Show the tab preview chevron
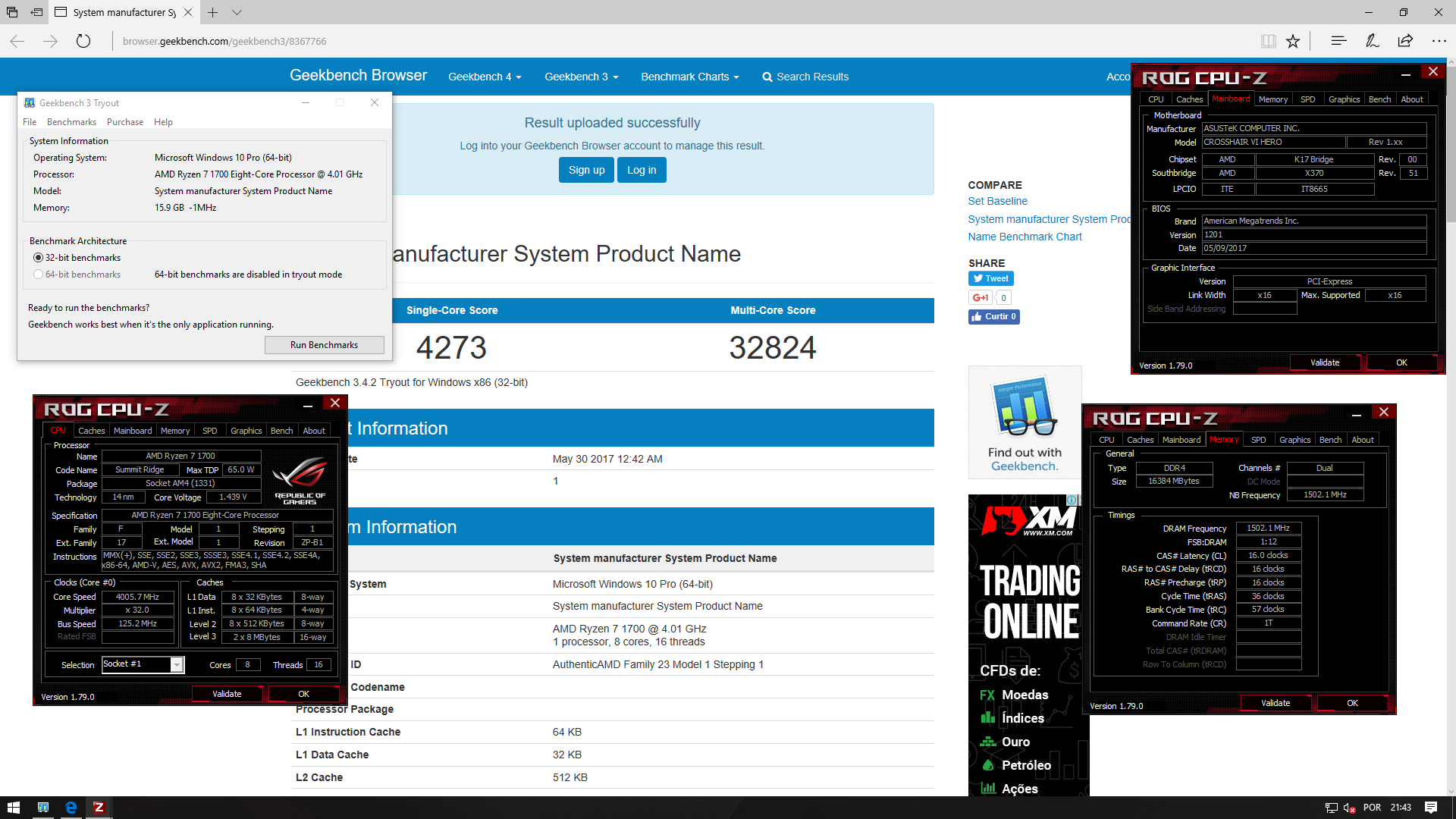The height and width of the screenshot is (819, 1456). pyautogui.click(x=237, y=12)
